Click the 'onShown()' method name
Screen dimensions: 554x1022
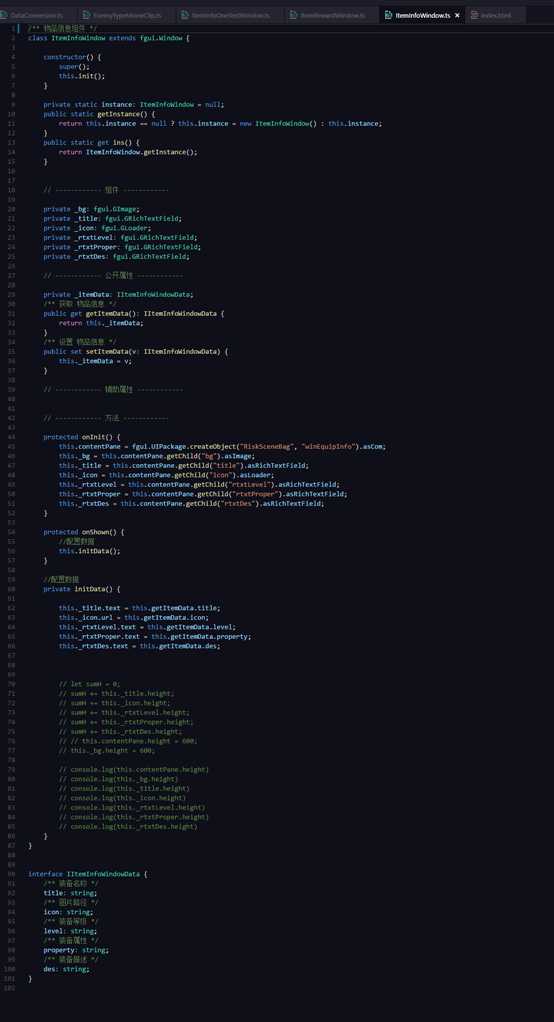(99, 532)
